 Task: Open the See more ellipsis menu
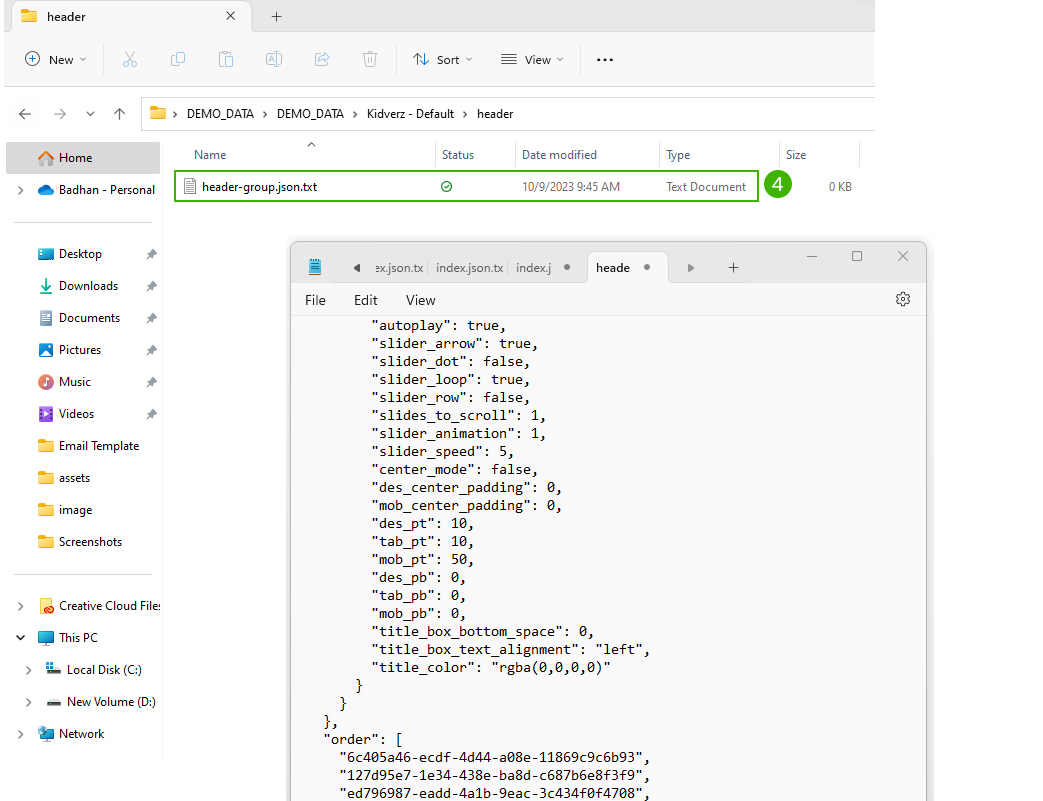click(605, 60)
